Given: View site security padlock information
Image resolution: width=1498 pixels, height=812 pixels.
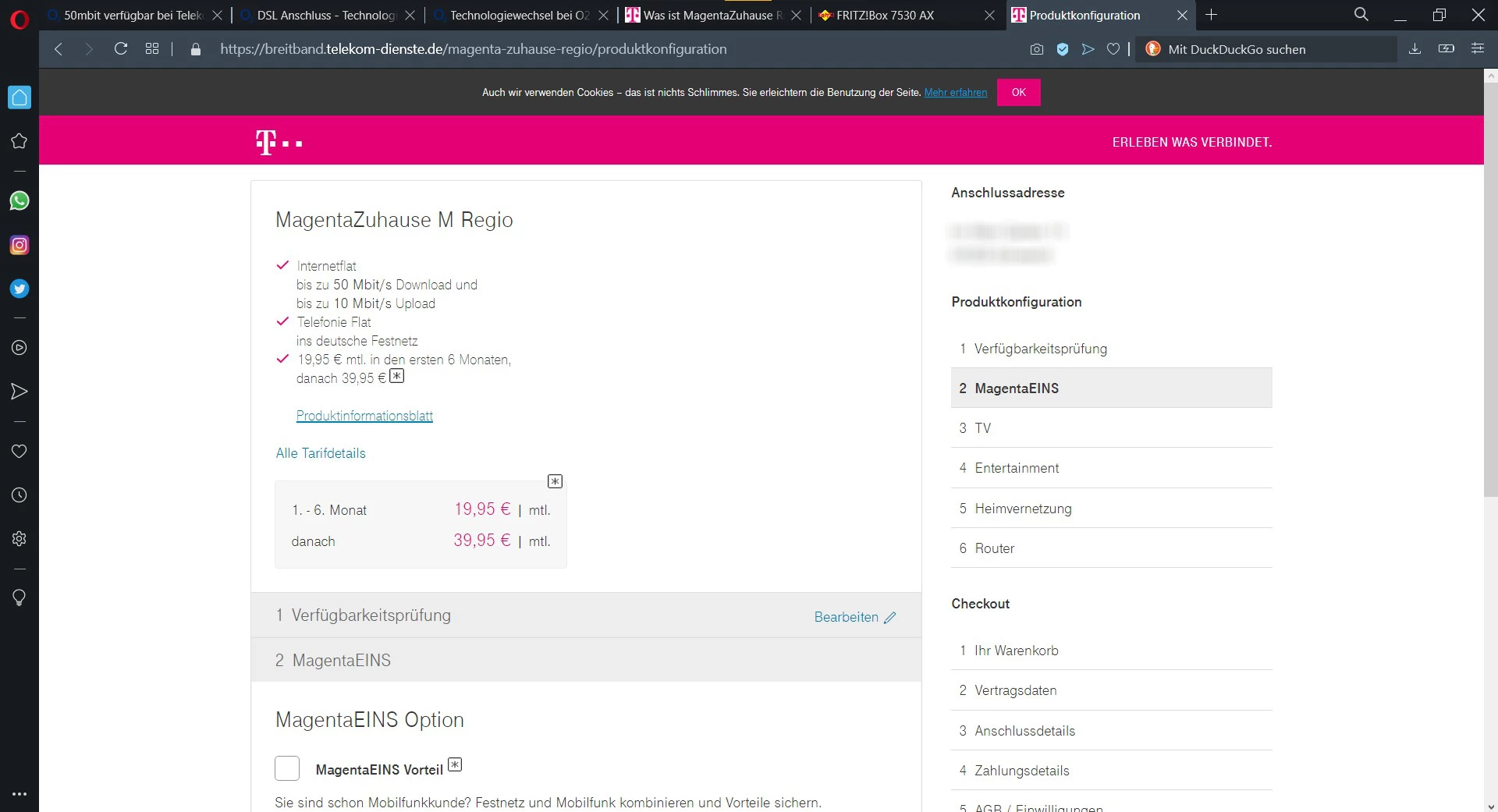Looking at the screenshot, I should 196,49.
